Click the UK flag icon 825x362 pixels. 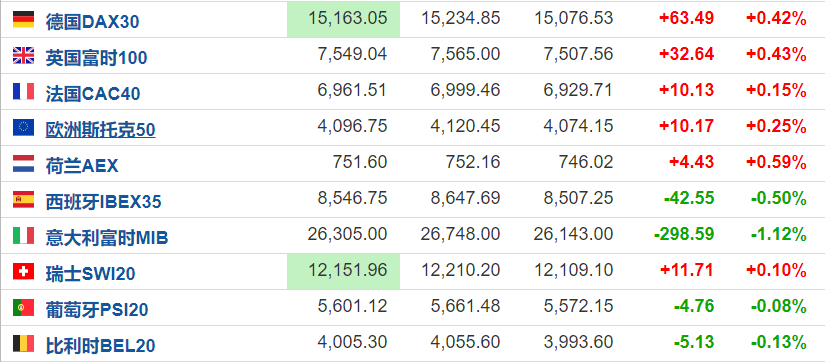click(24, 55)
